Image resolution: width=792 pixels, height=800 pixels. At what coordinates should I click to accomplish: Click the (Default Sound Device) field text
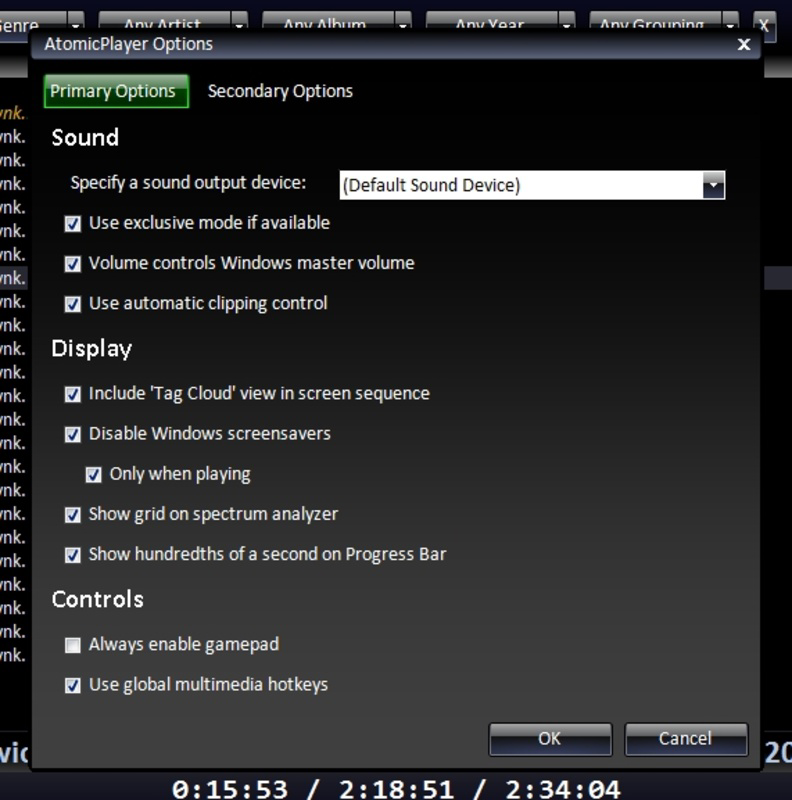[x=431, y=185]
